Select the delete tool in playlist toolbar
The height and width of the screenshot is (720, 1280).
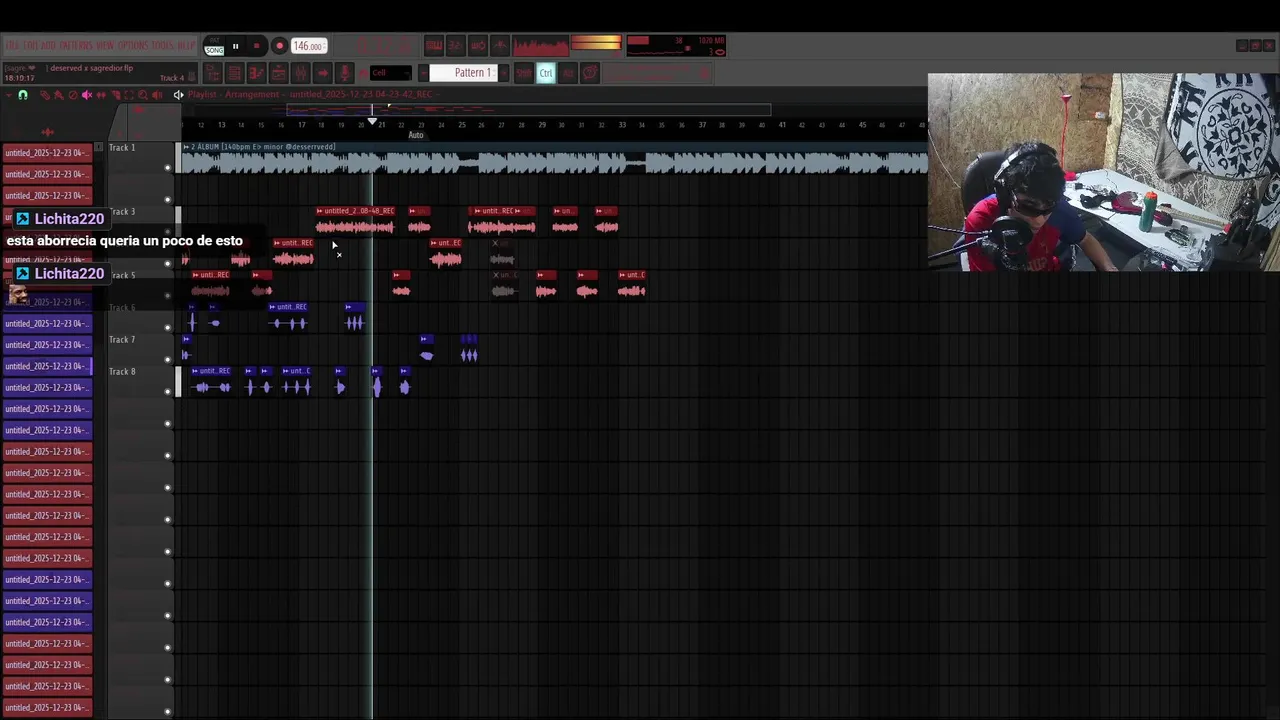click(73, 95)
